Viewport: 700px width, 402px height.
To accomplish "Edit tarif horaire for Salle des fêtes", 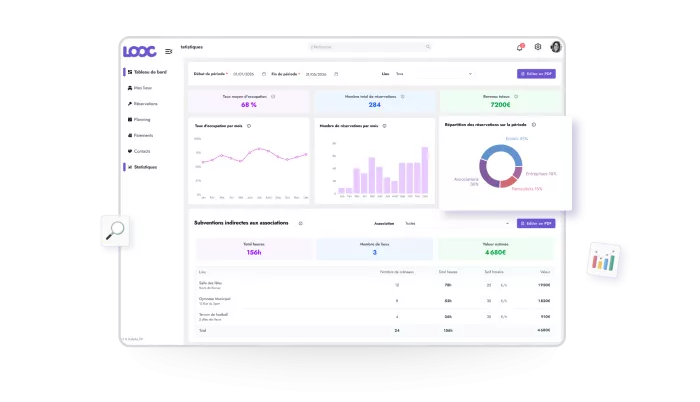I will 489,285.
